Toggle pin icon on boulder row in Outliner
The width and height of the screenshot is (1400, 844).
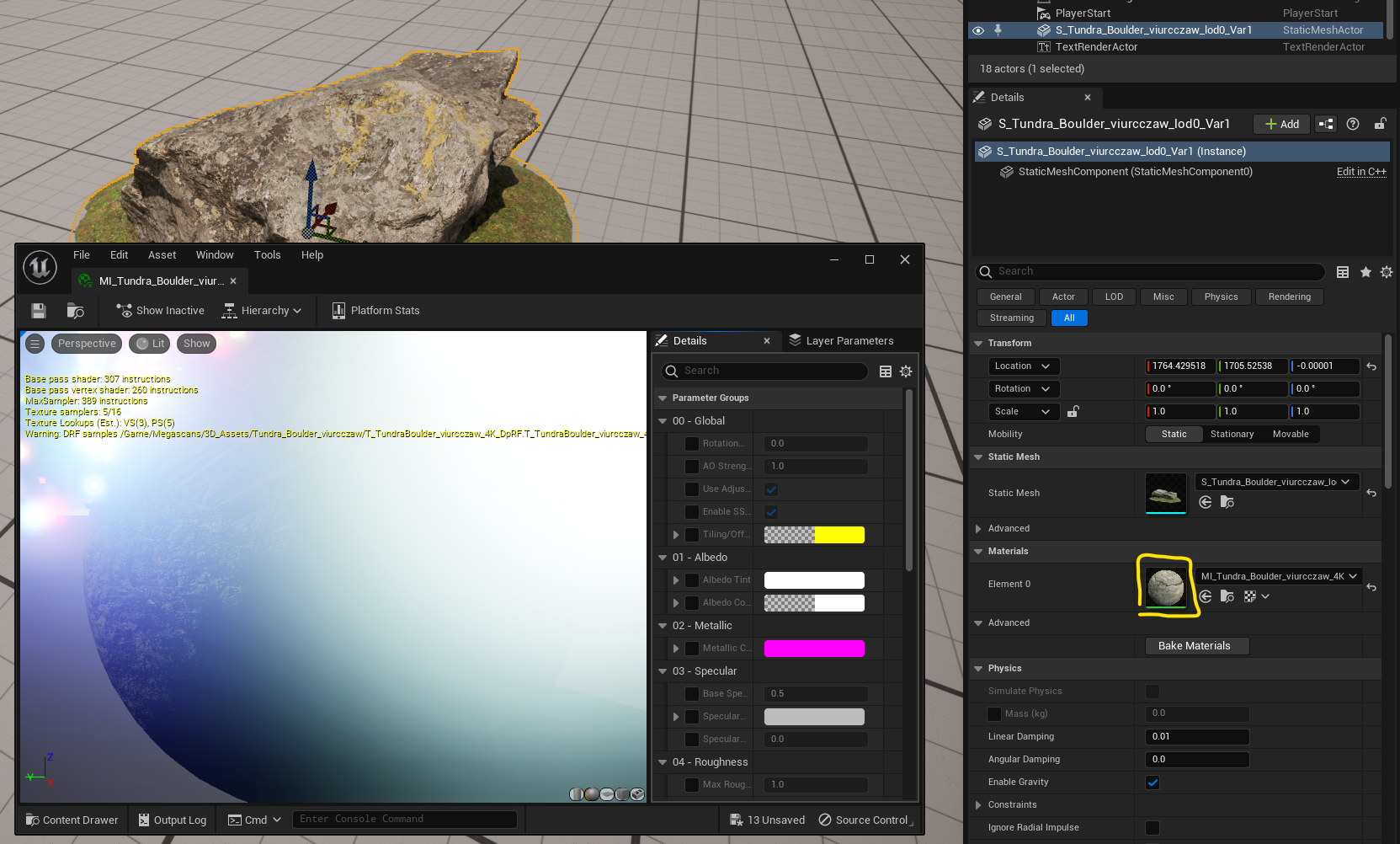(x=998, y=30)
